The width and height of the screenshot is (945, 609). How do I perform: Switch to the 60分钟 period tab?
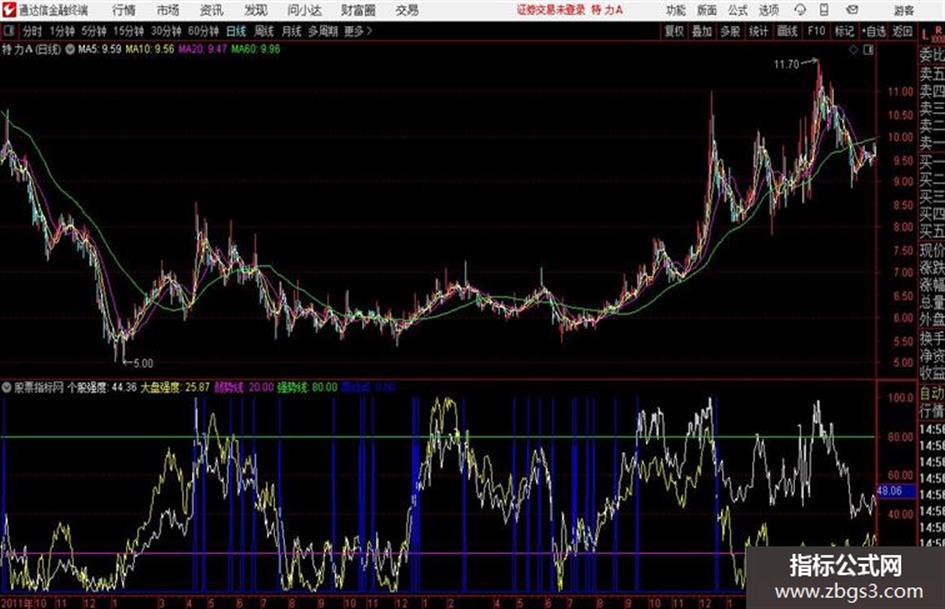203,31
